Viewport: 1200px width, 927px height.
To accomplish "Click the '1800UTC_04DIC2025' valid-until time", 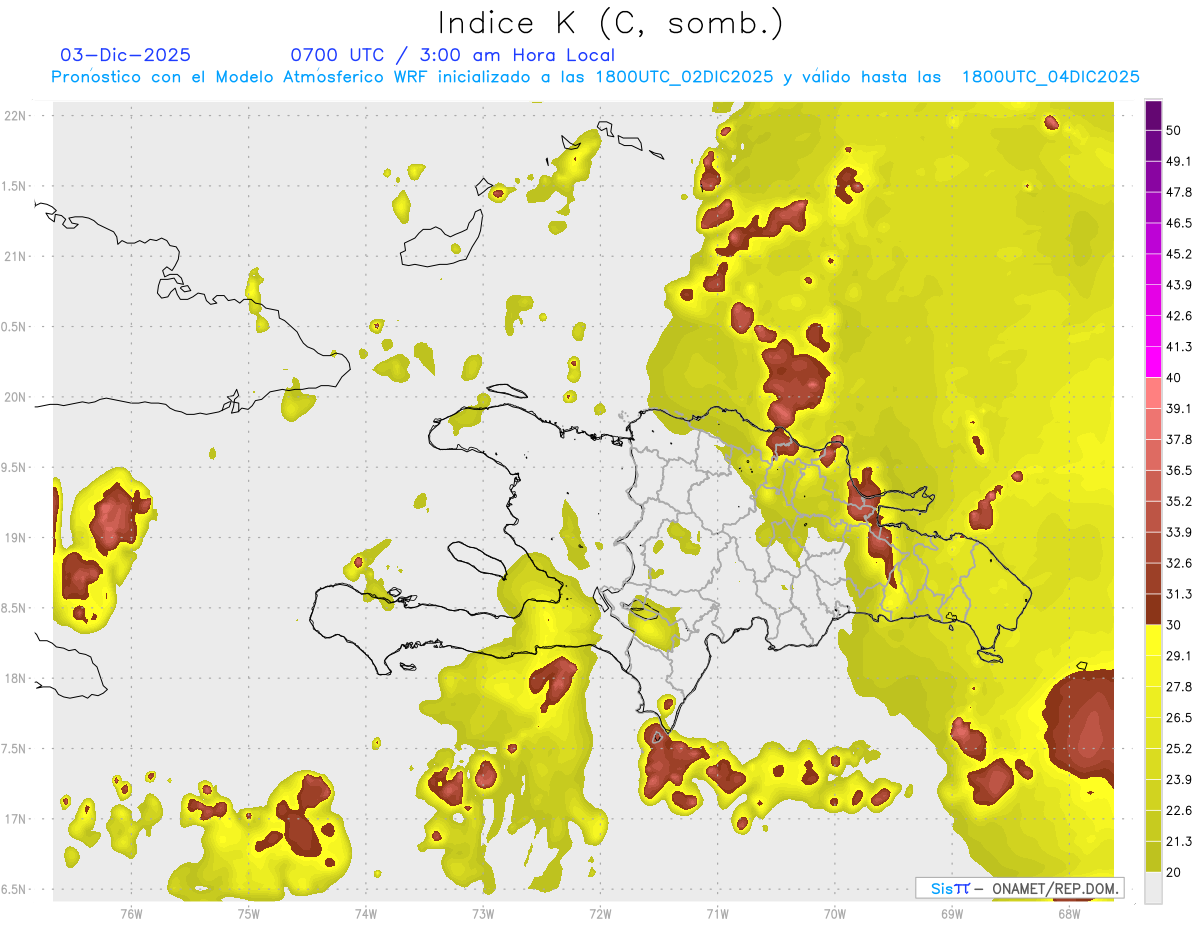I will point(1050,77).
